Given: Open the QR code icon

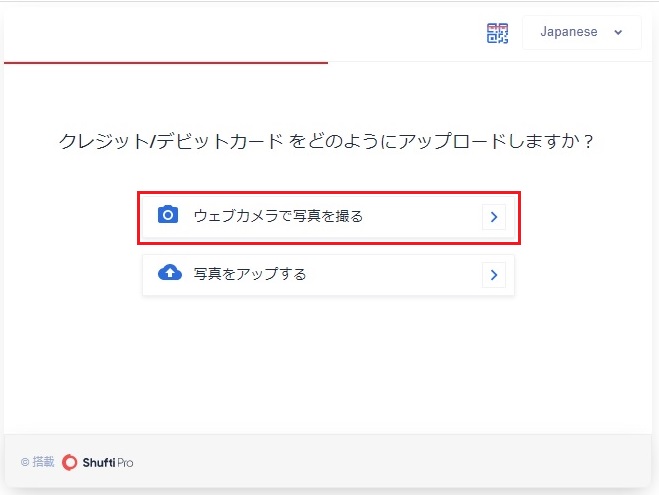Looking at the screenshot, I should pos(497,33).
